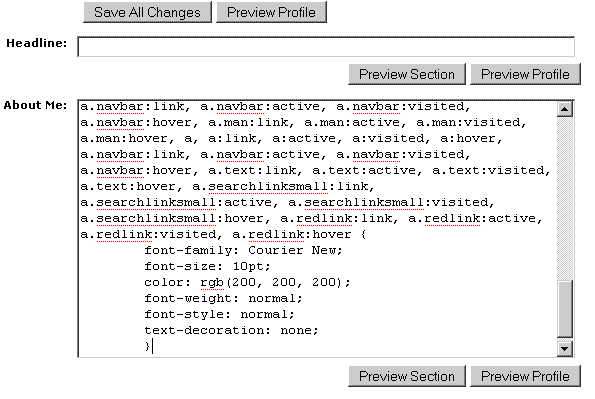Place cursor on the font-size 10pt line

click(x=207, y=267)
